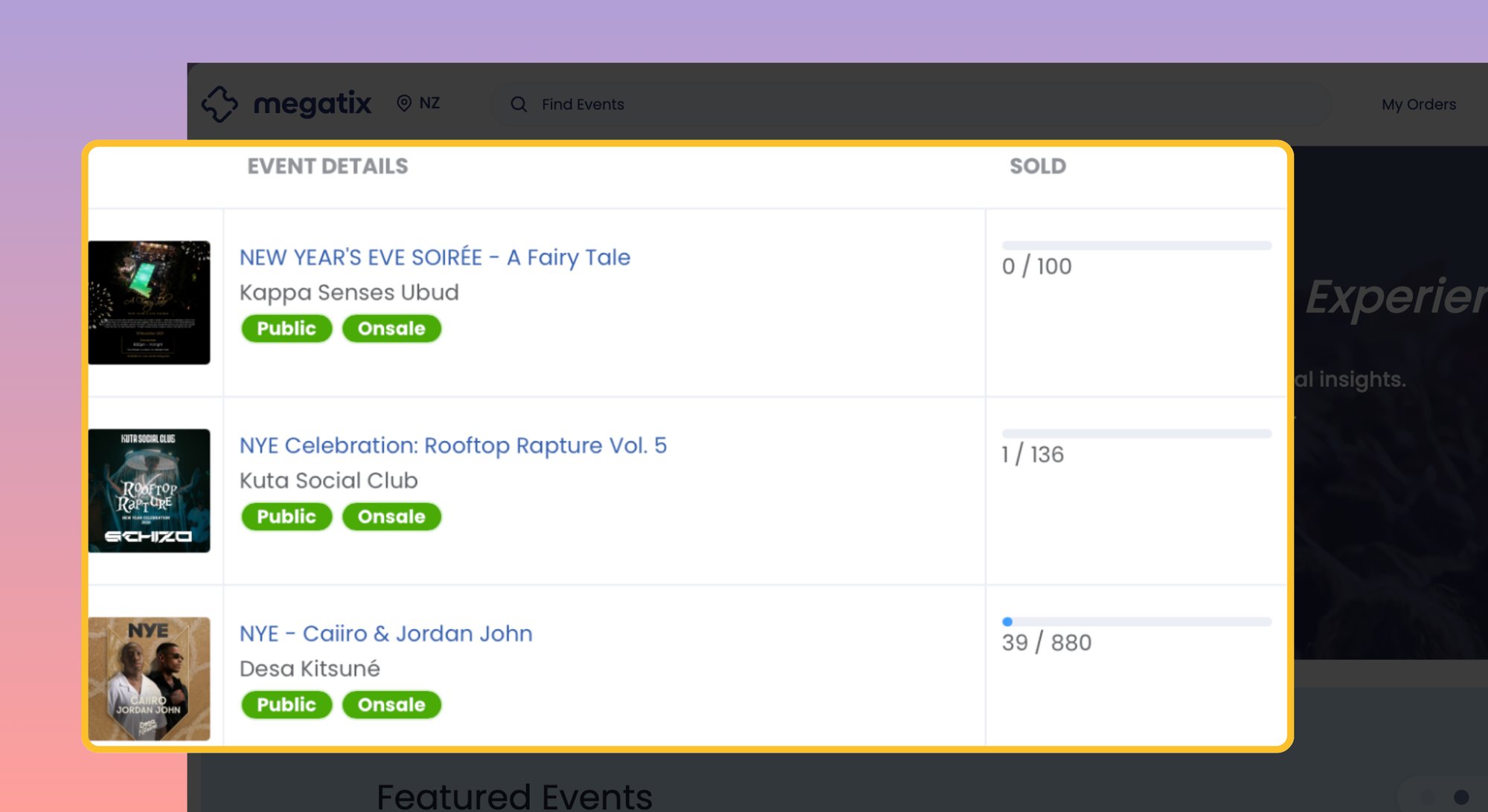Open the EVENT DETAILS column header

327,167
